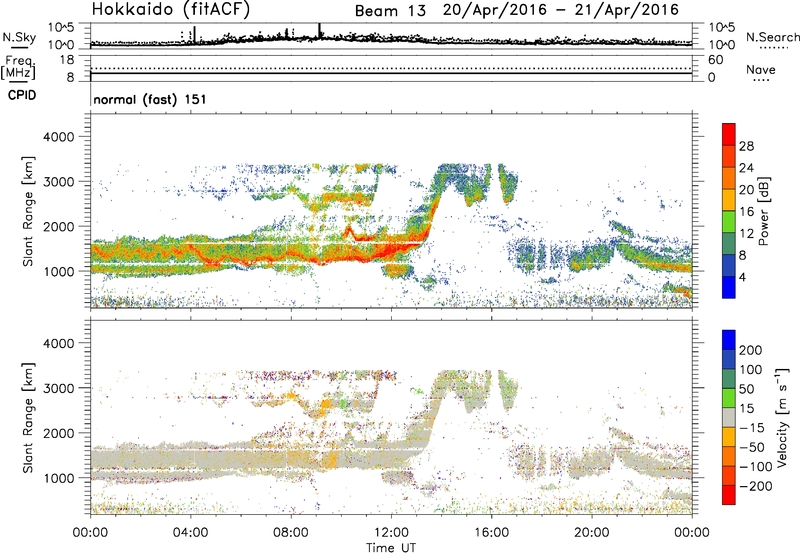This screenshot has width=800, height=554.
Task: Click the 'N.Search' legend label
Action: coord(772,37)
